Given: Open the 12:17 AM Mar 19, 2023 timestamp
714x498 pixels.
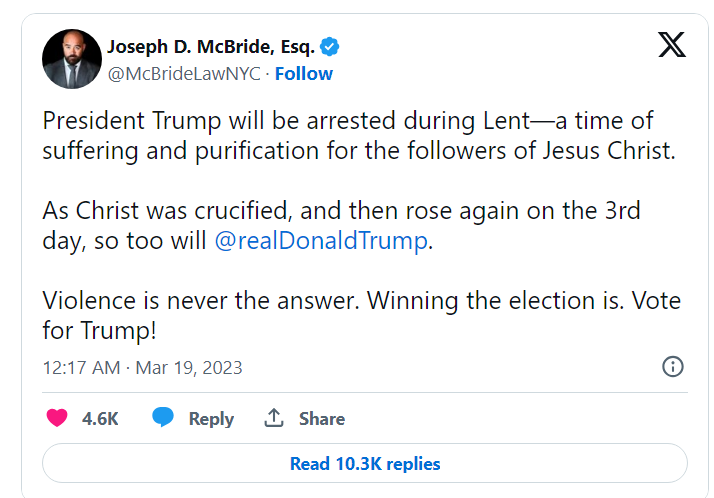Looking at the screenshot, I should (142, 367).
